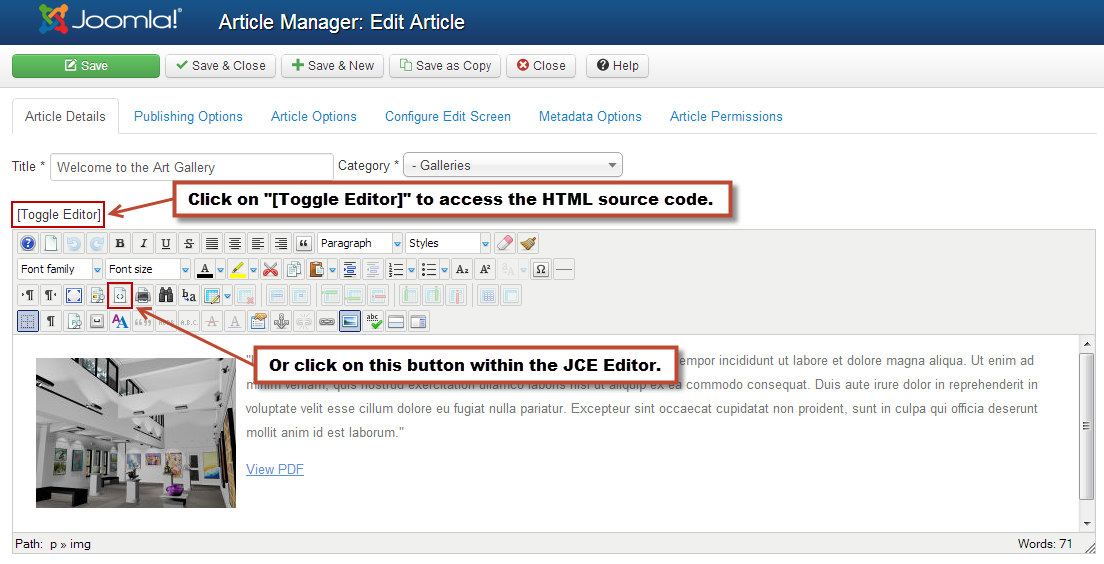
Task: Insert a link with chain icon
Action: click(327, 322)
